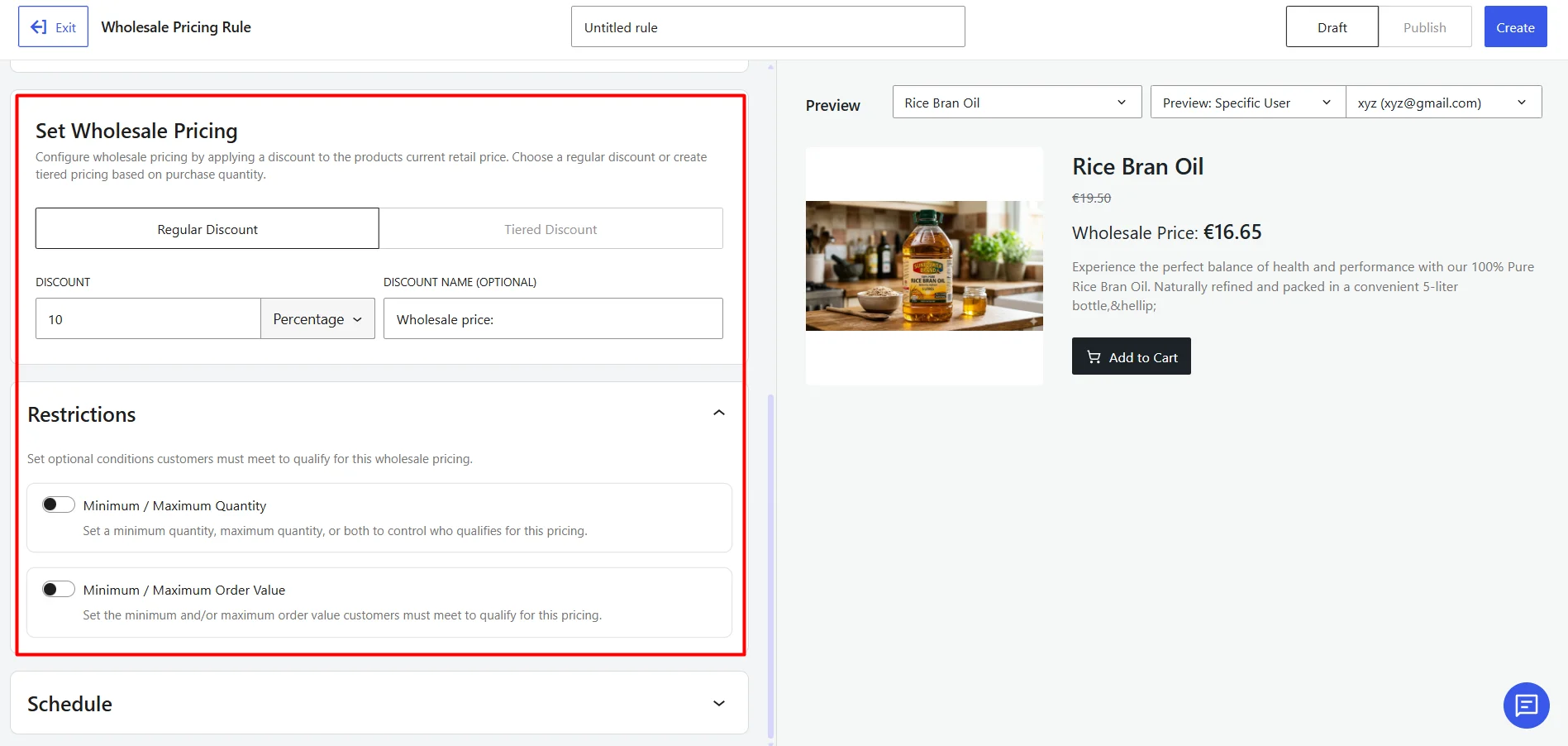Click the Discount Name field with Wholesale price:

pyautogui.click(x=553, y=318)
